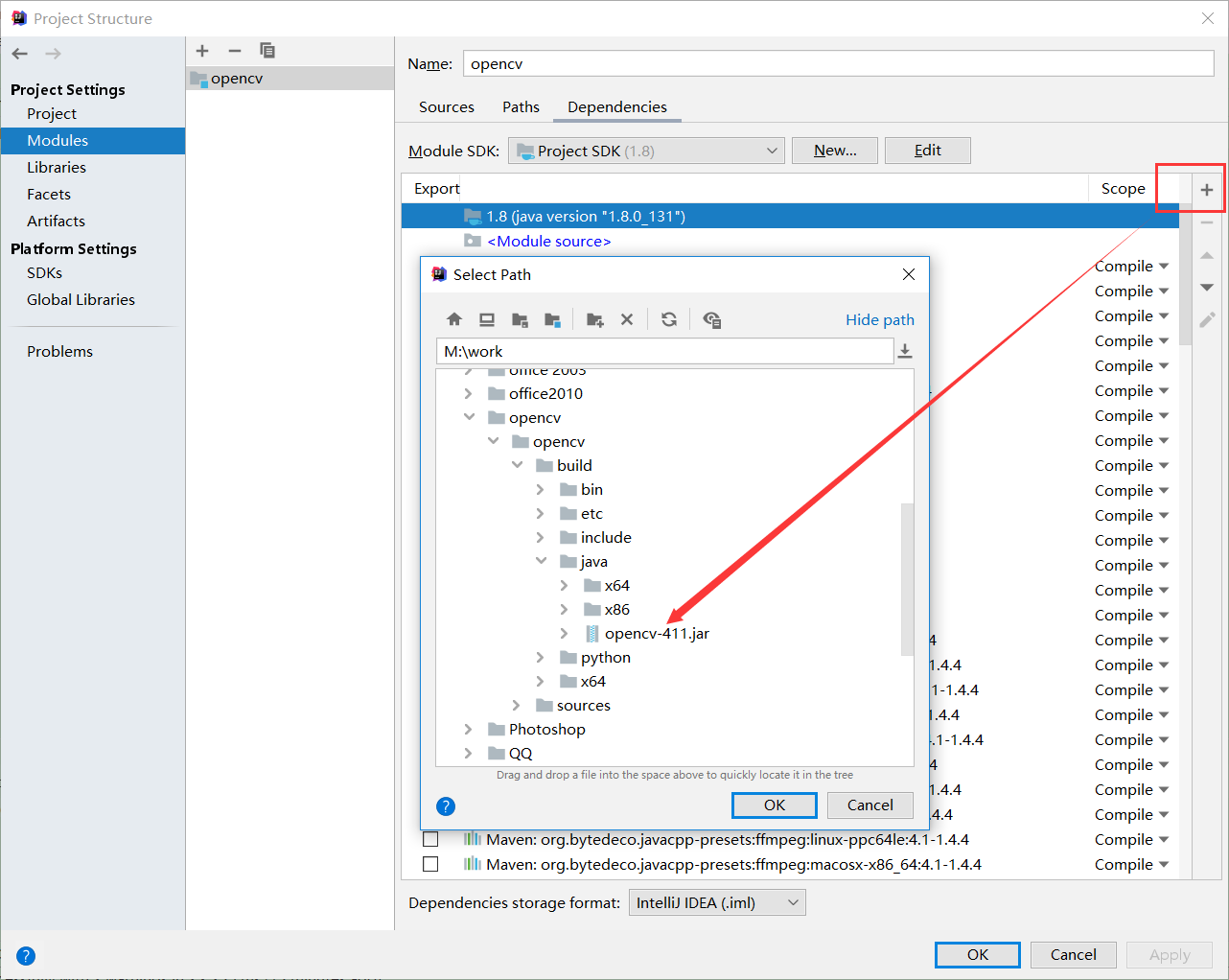Add a new module with plus icon

[x=202, y=51]
